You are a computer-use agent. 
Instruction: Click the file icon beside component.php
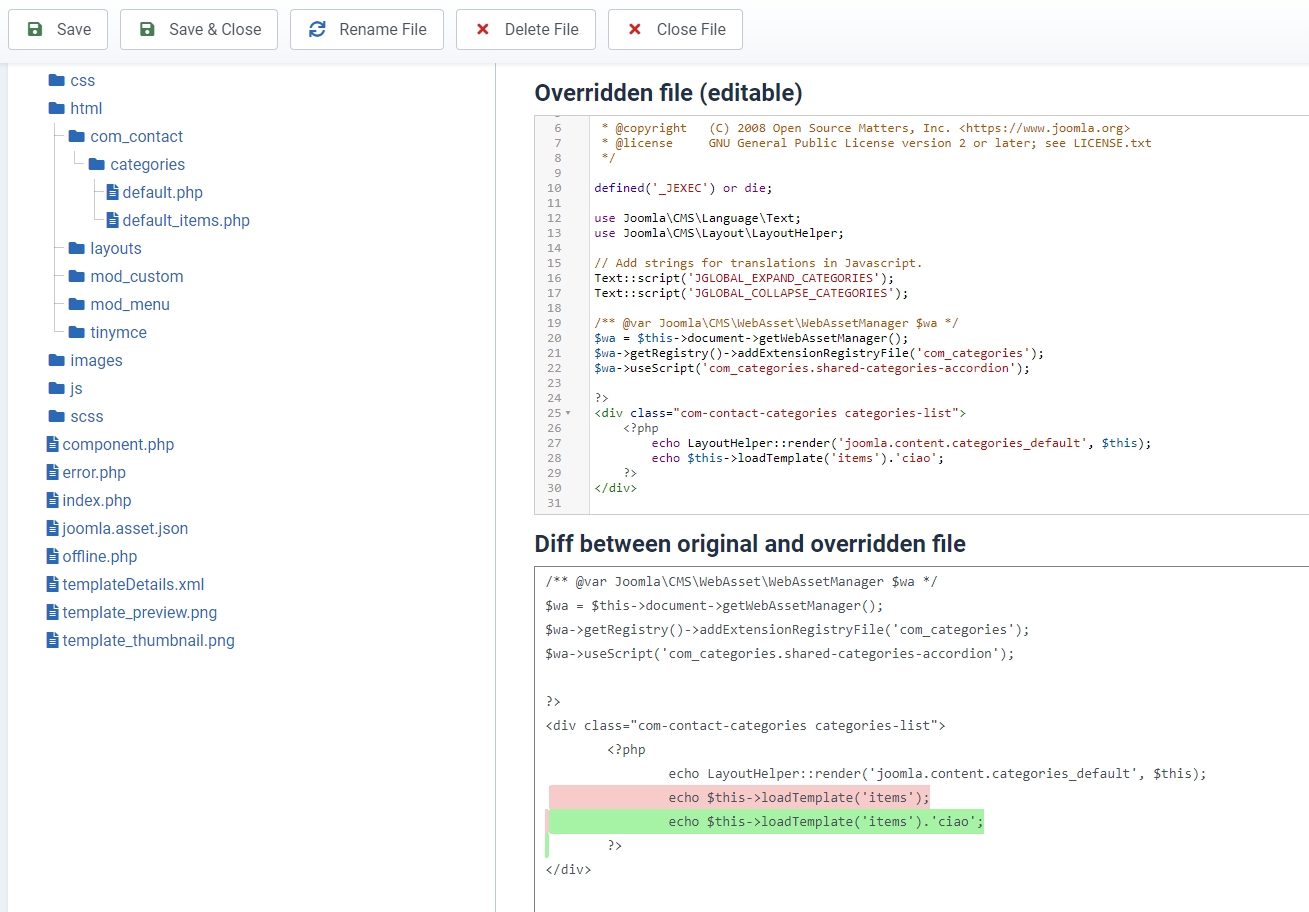pos(52,444)
